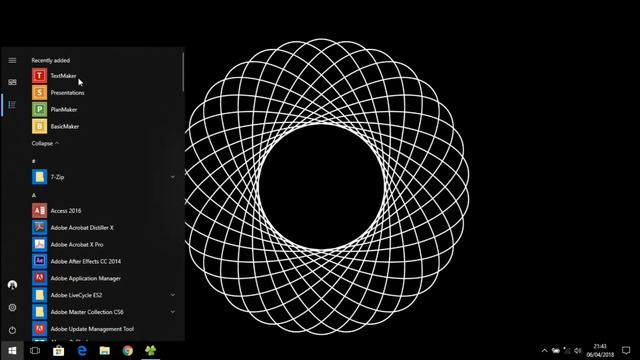Switch to pinned tiles view
The width and height of the screenshot is (640, 360).
(x=12, y=82)
